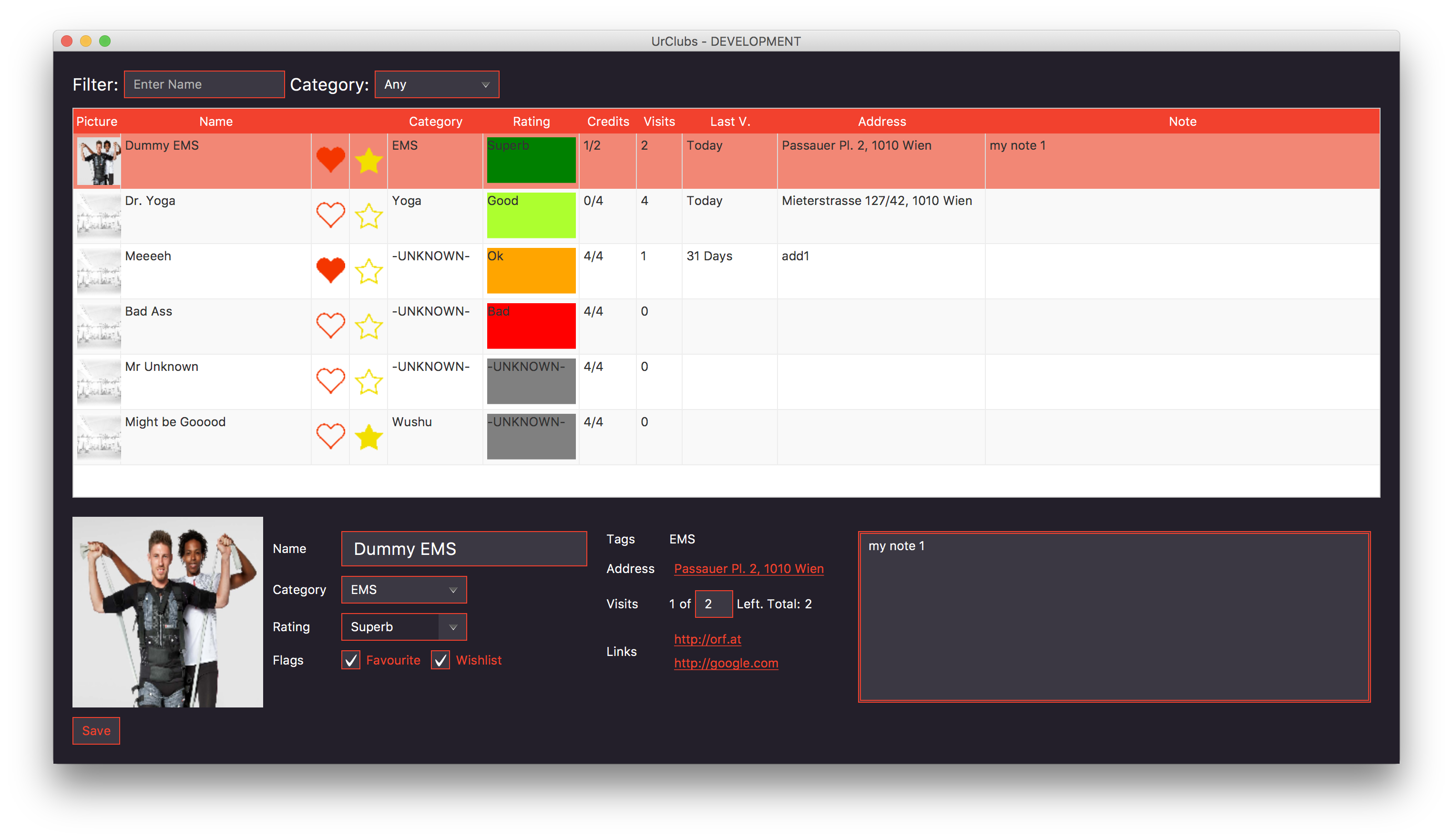This screenshot has height=840, width=1453.
Task: Click the empty heart icon for Dr. Yoga
Action: 330,215
